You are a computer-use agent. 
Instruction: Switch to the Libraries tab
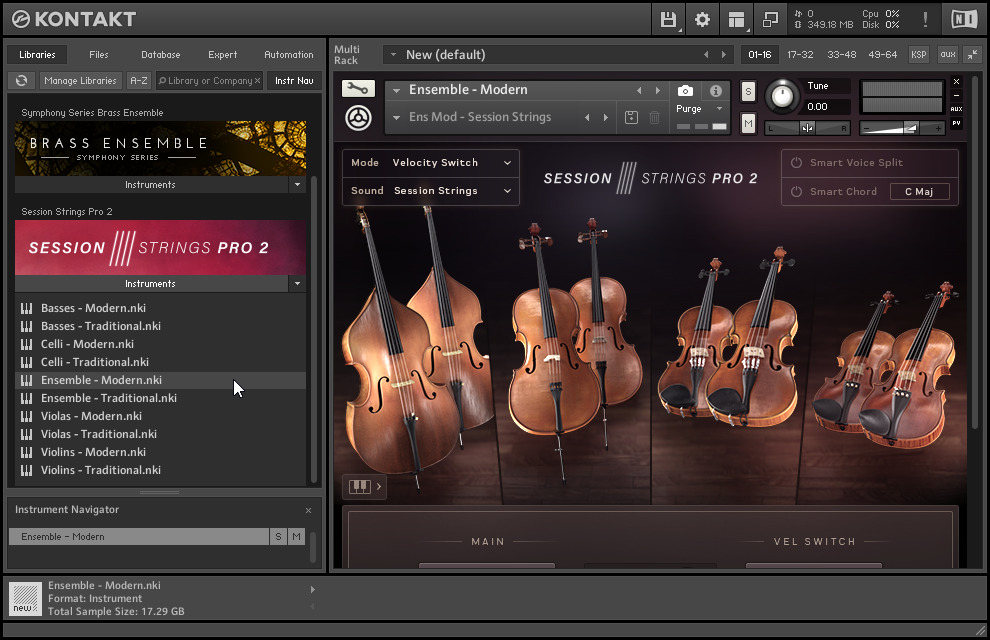[x=37, y=55]
